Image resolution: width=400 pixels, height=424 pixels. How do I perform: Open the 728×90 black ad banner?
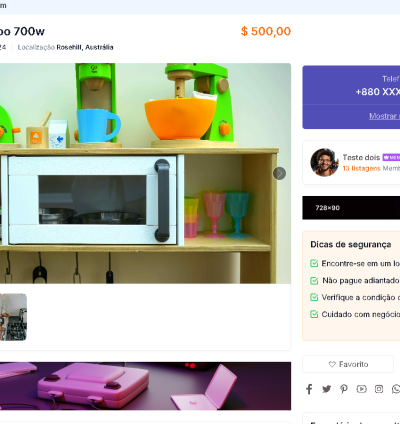tap(351, 208)
